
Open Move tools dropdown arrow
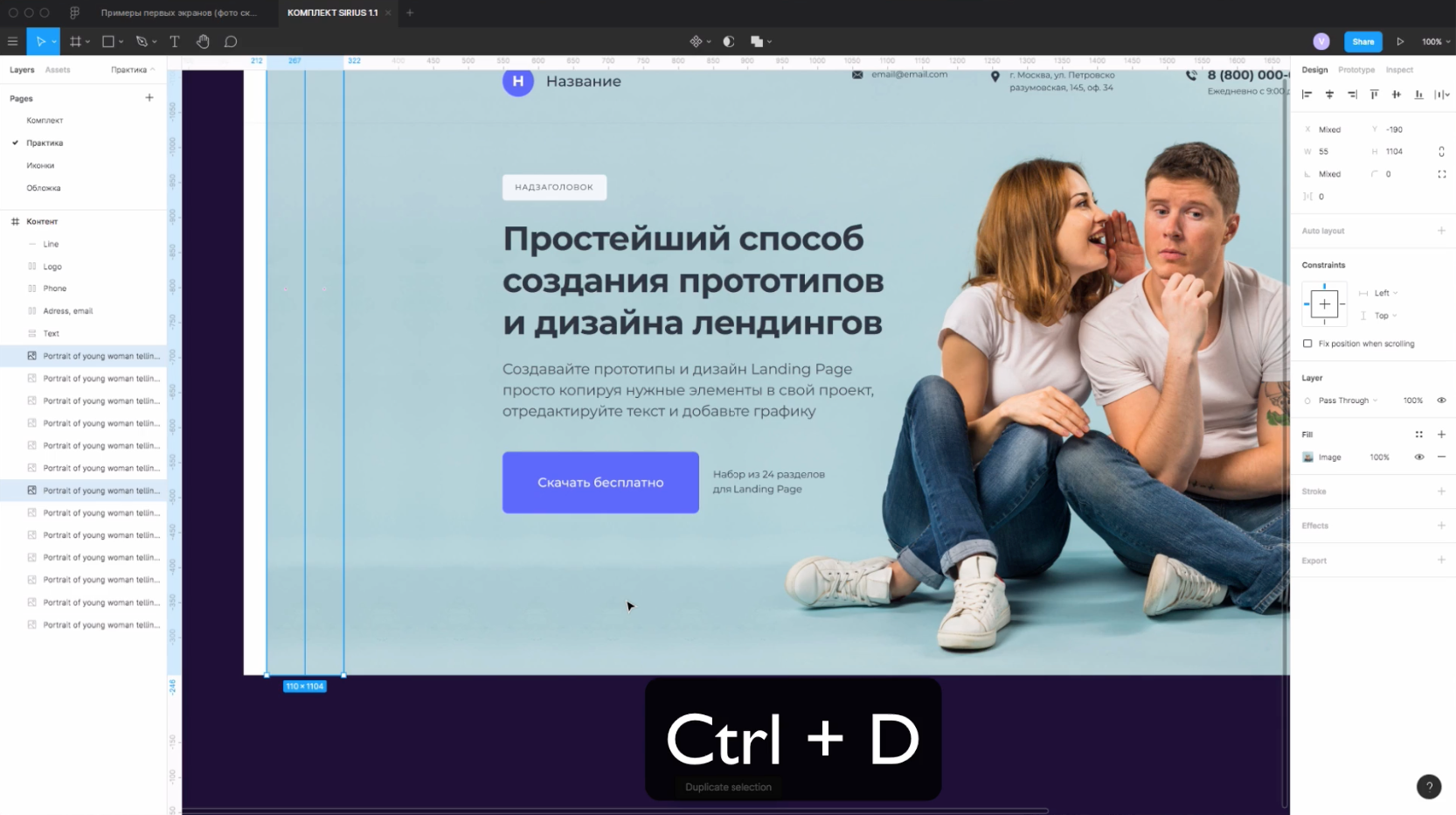(x=54, y=41)
